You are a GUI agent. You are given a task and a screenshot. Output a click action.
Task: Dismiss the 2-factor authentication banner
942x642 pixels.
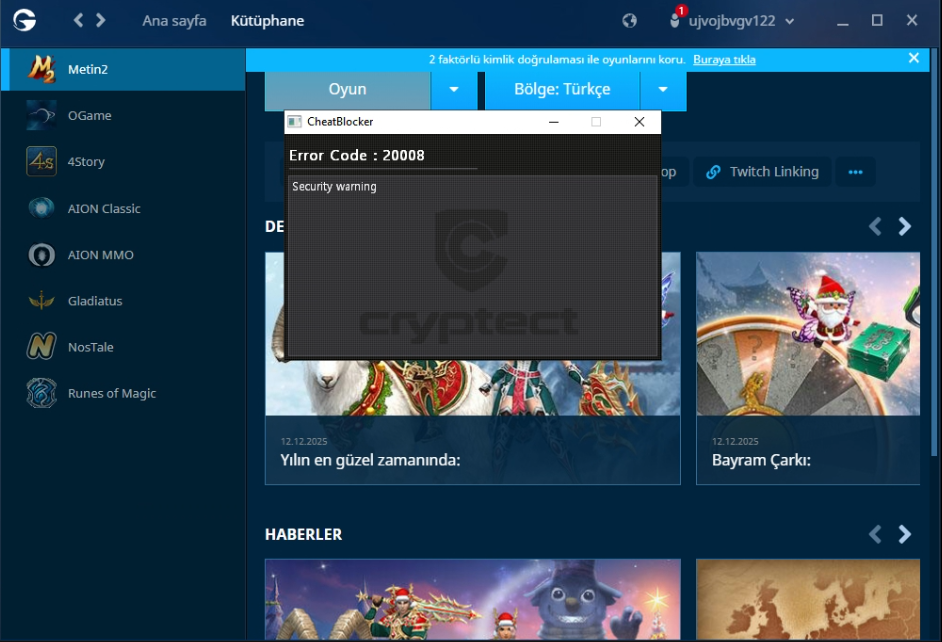click(x=914, y=58)
